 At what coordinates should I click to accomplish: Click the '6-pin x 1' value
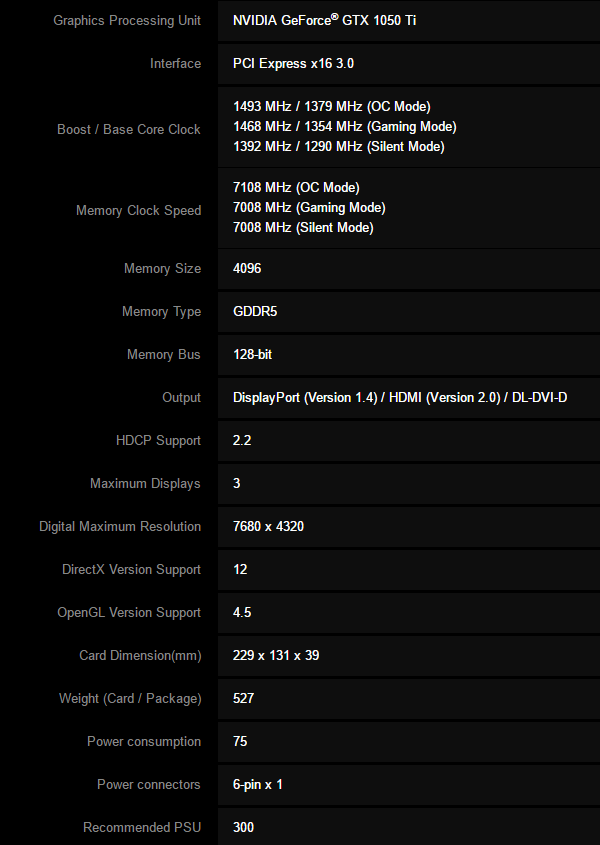258,785
